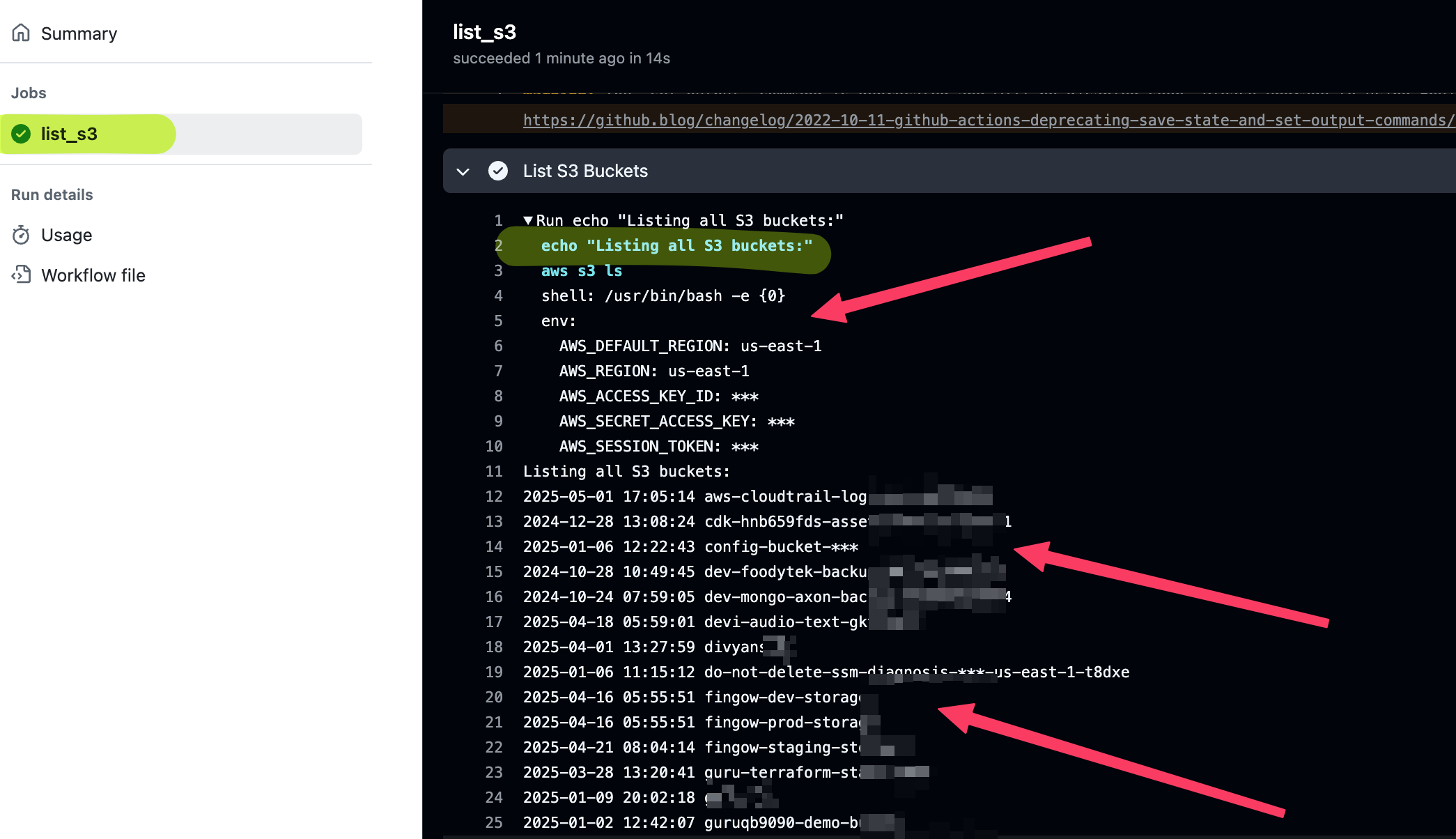The image size is (1456, 839).
Task: Click the Workflow file document icon
Action: coord(21,275)
